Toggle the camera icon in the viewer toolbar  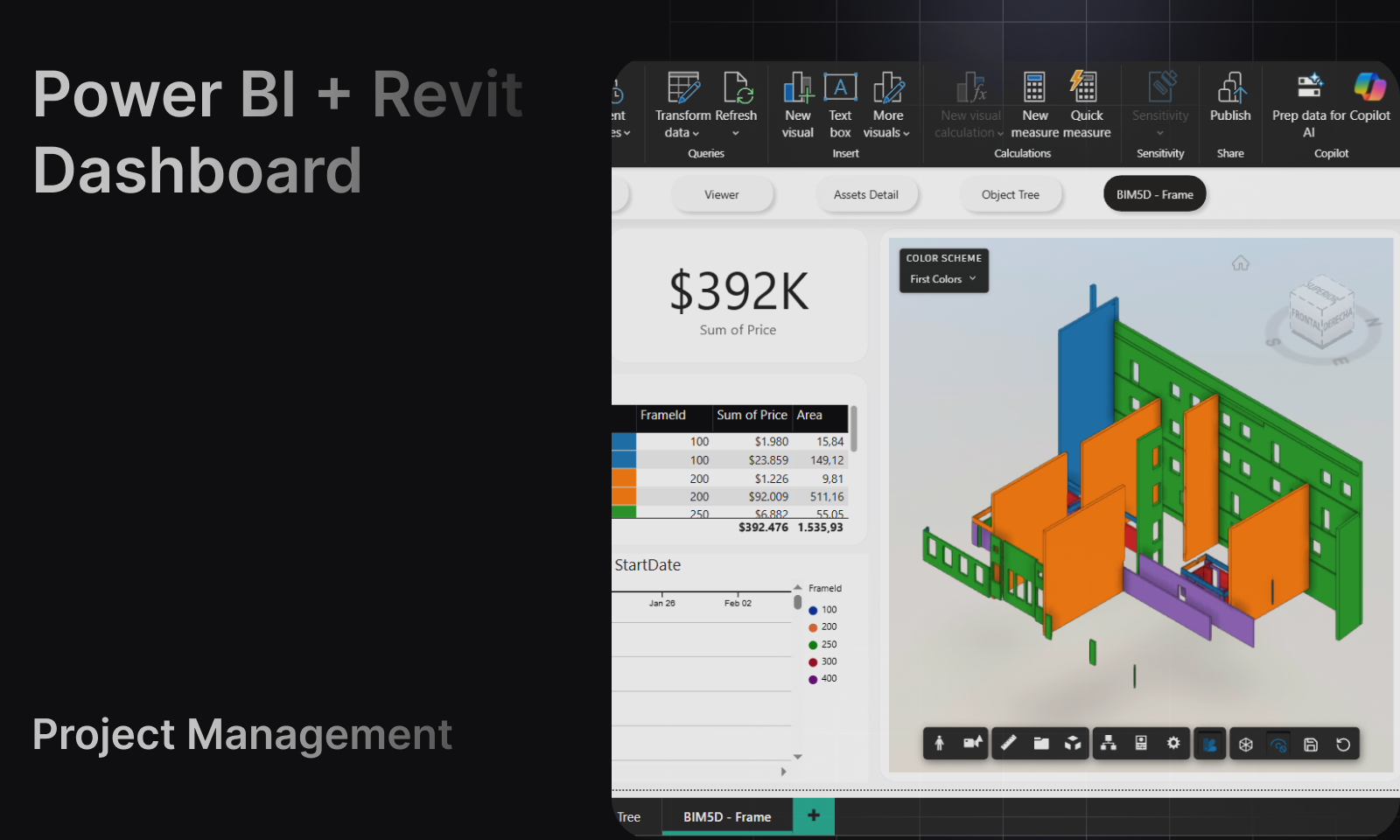pos(973,743)
